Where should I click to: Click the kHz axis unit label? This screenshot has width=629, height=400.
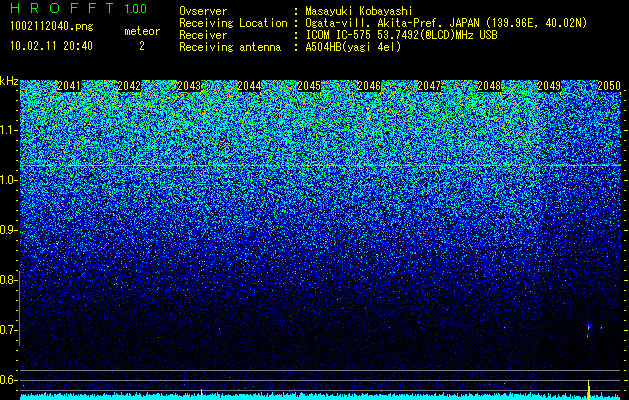pos(9,81)
